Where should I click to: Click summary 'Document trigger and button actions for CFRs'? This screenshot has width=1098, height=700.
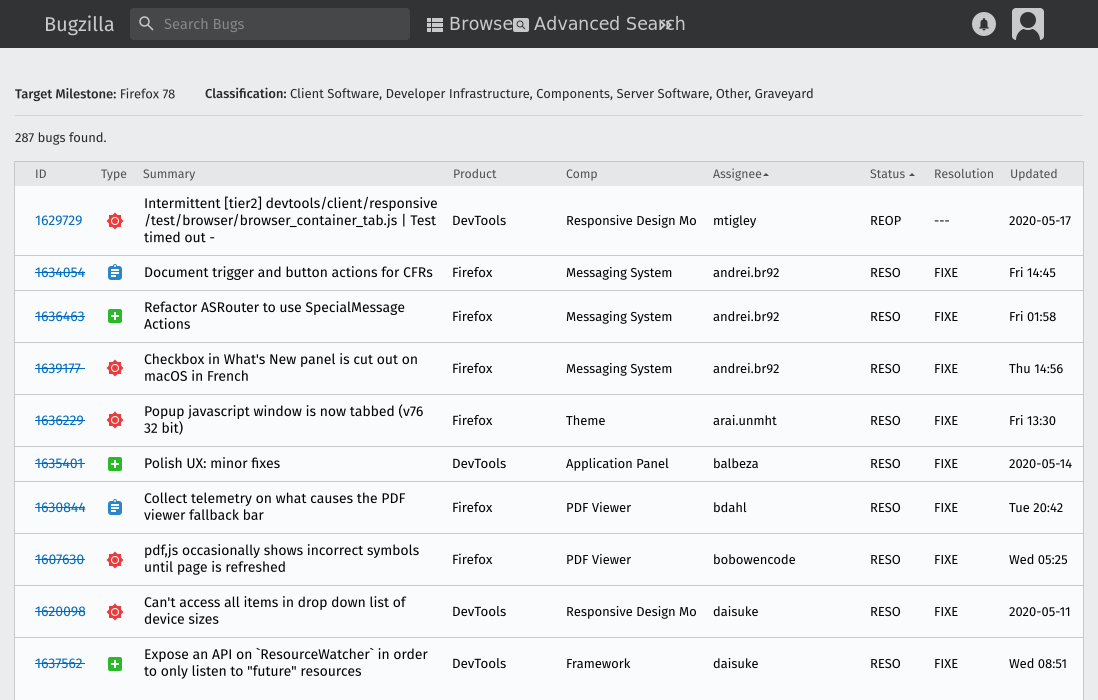pyautogui.click(x=288, y=272)
